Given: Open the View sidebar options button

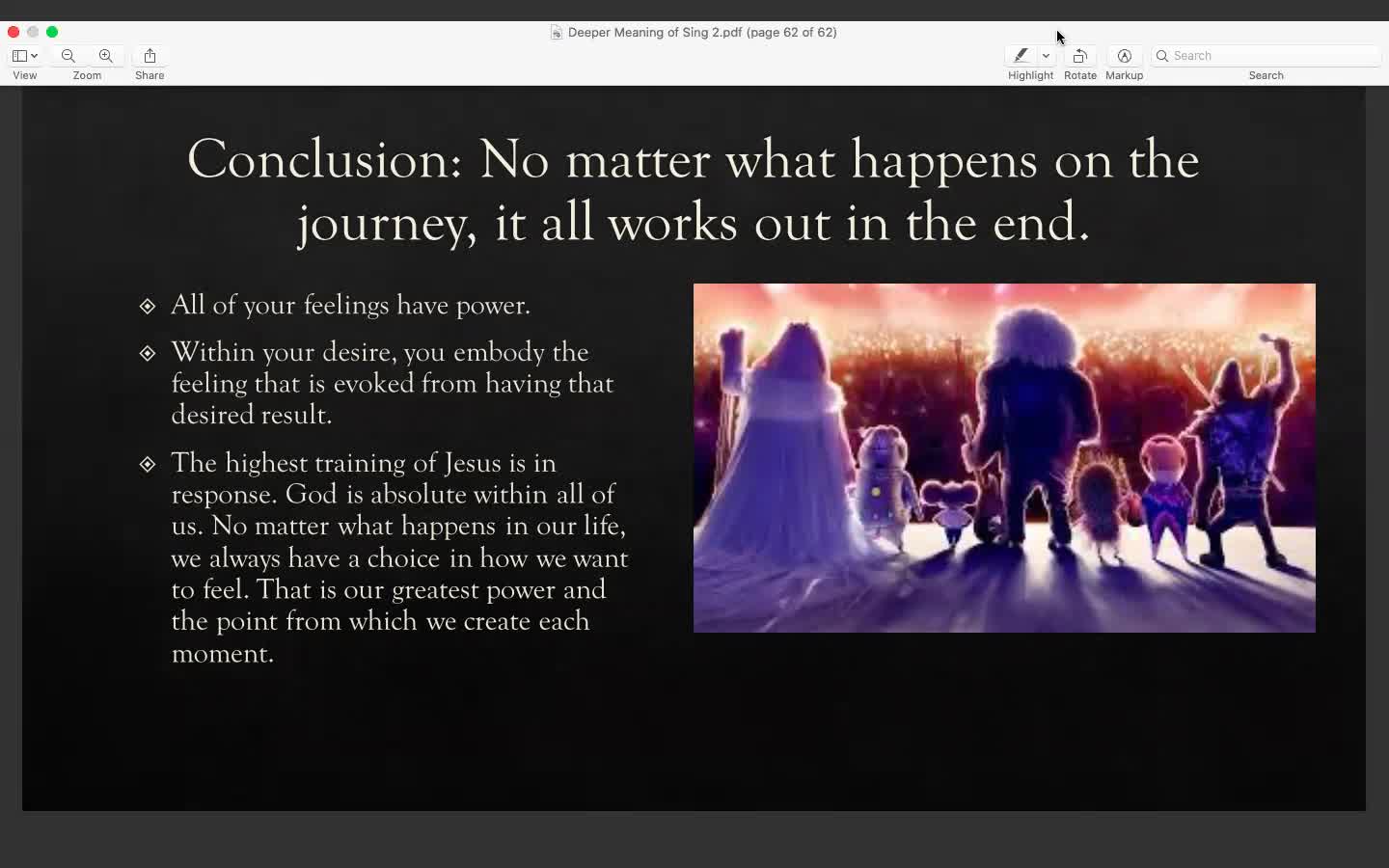Looking at the screenshot, I should (25, 56).
